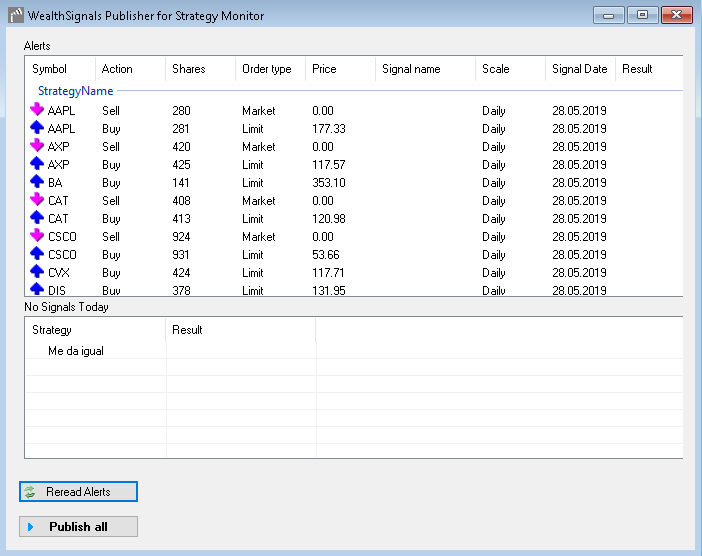The height and width of the screenshot is (556, 702).
Task: Click the pink sell arrow beside AAPL
Action: tap(38, 111)
